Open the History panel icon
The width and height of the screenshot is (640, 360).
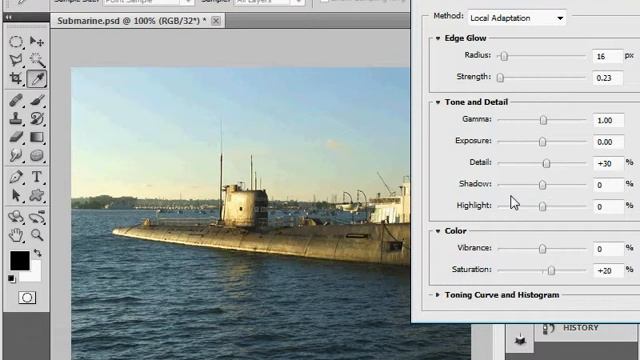point(549,328)
